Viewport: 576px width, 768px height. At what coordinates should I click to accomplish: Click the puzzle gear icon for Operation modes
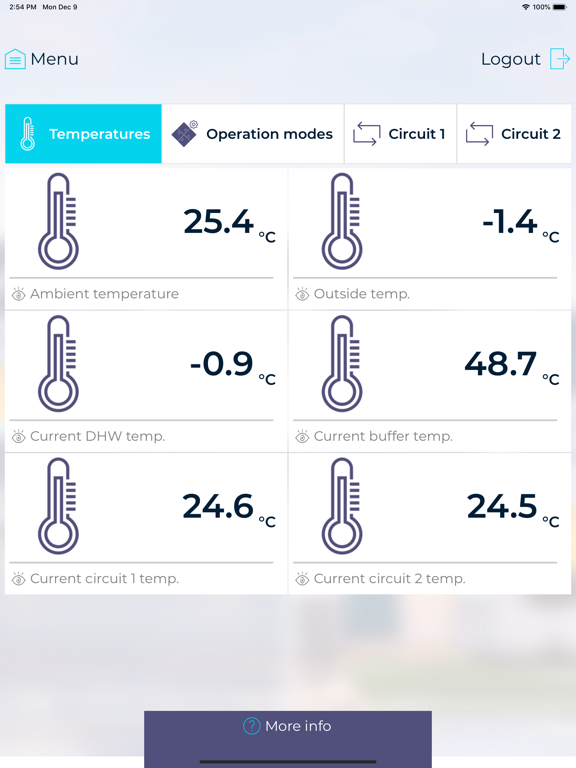click(185, 133)
